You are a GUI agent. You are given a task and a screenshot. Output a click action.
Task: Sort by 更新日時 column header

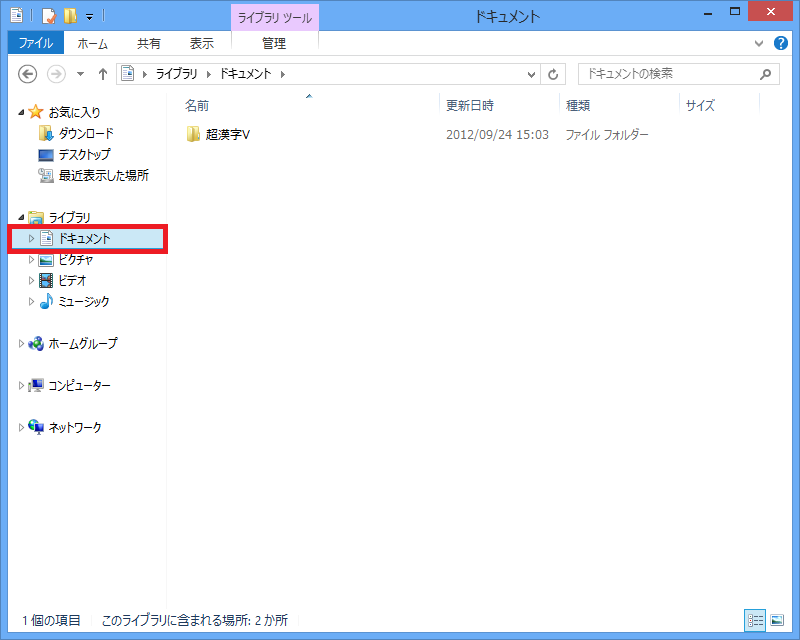click(470, 105)
